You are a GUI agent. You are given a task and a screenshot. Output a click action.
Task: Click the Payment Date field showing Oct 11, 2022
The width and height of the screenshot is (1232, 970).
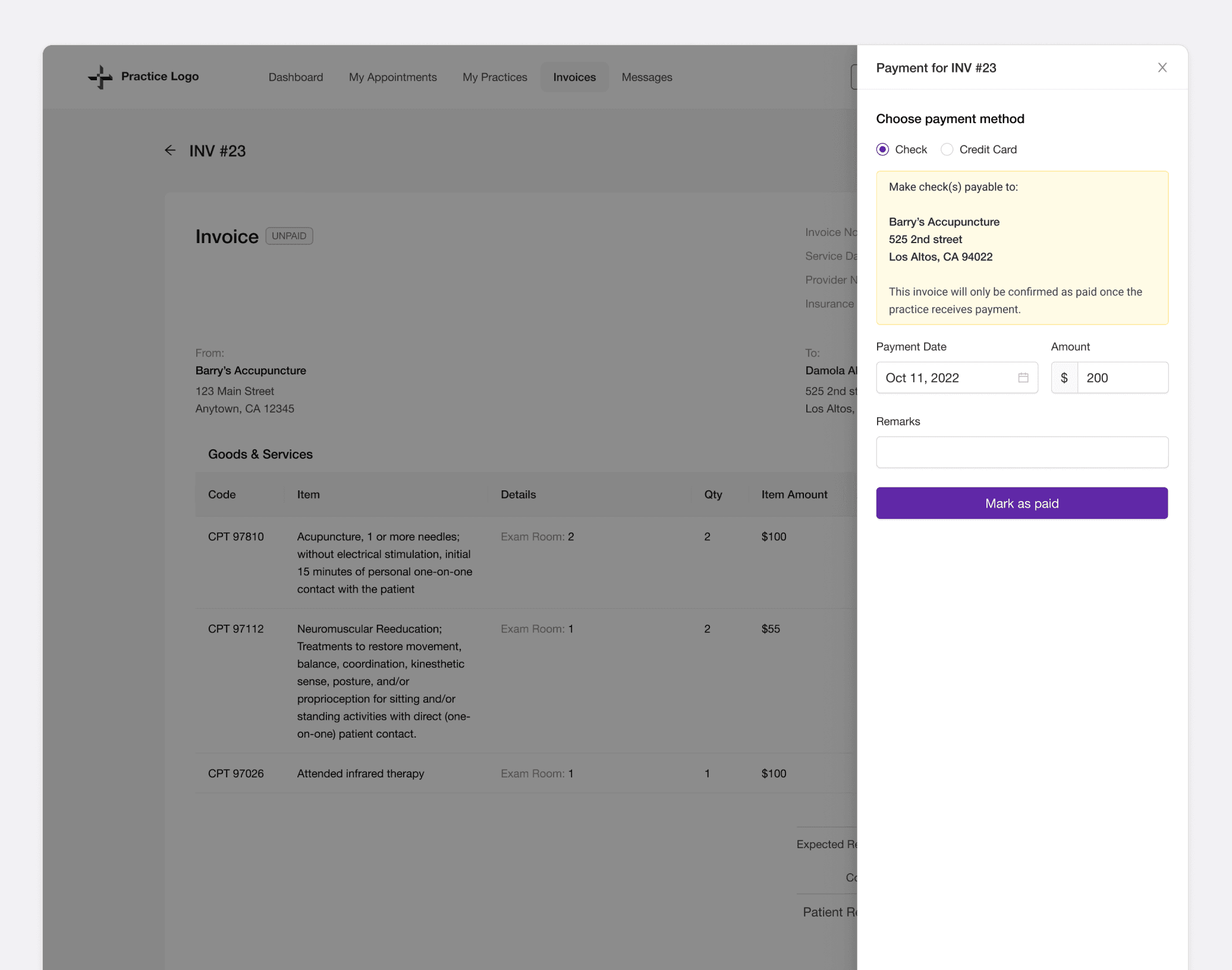pos(957,377)
